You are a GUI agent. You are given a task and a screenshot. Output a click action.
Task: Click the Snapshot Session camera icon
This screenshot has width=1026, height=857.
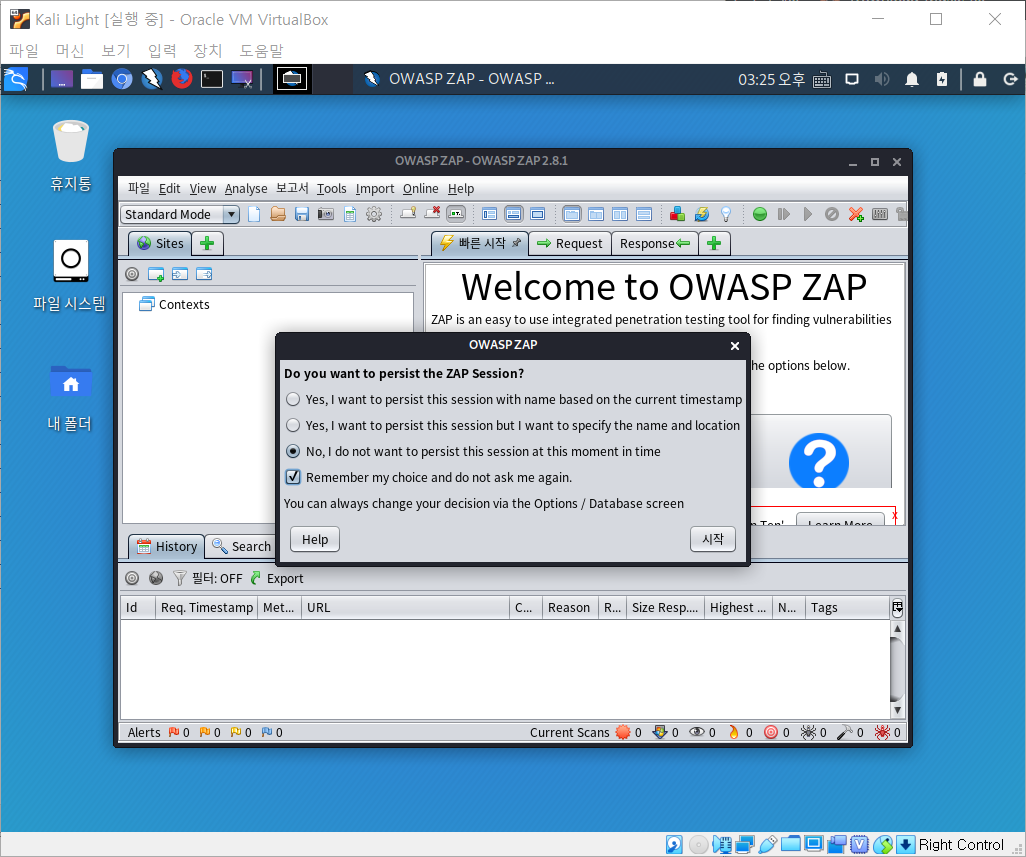pos(325,215)
